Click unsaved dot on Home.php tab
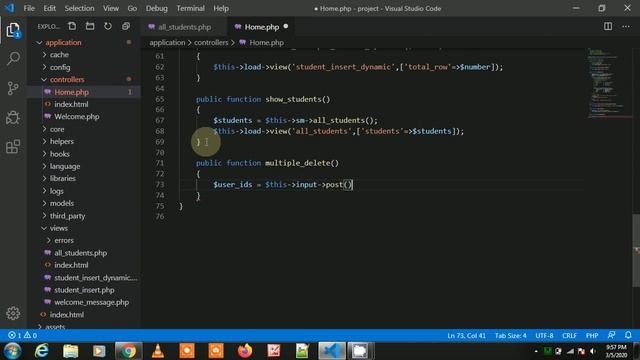Screen dimensions: 640x360 [x=286, y=27]
